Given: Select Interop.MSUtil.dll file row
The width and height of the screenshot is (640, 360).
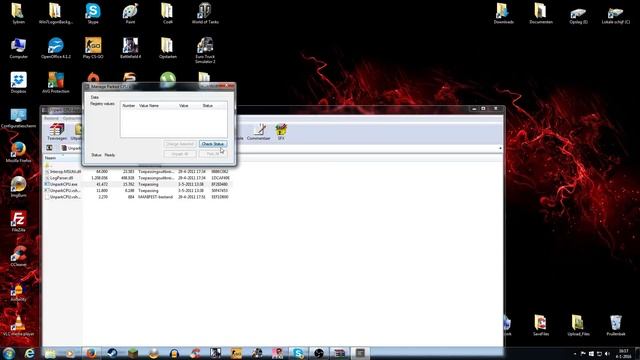Looking at the screenshot, I should pos(137,172).
